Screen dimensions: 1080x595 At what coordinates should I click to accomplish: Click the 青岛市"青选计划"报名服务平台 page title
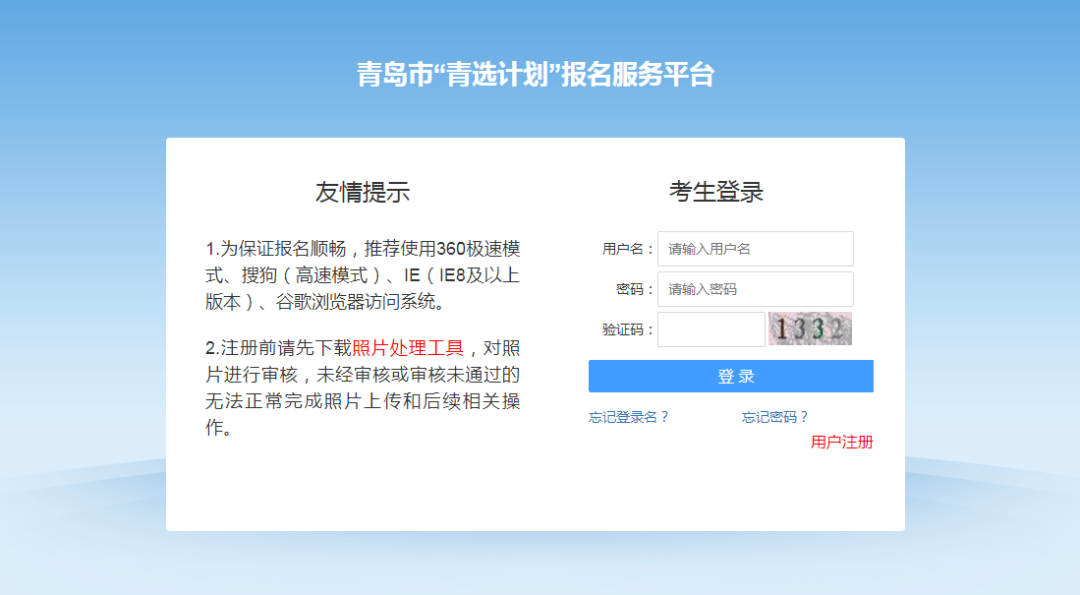[x=535, y=74]
